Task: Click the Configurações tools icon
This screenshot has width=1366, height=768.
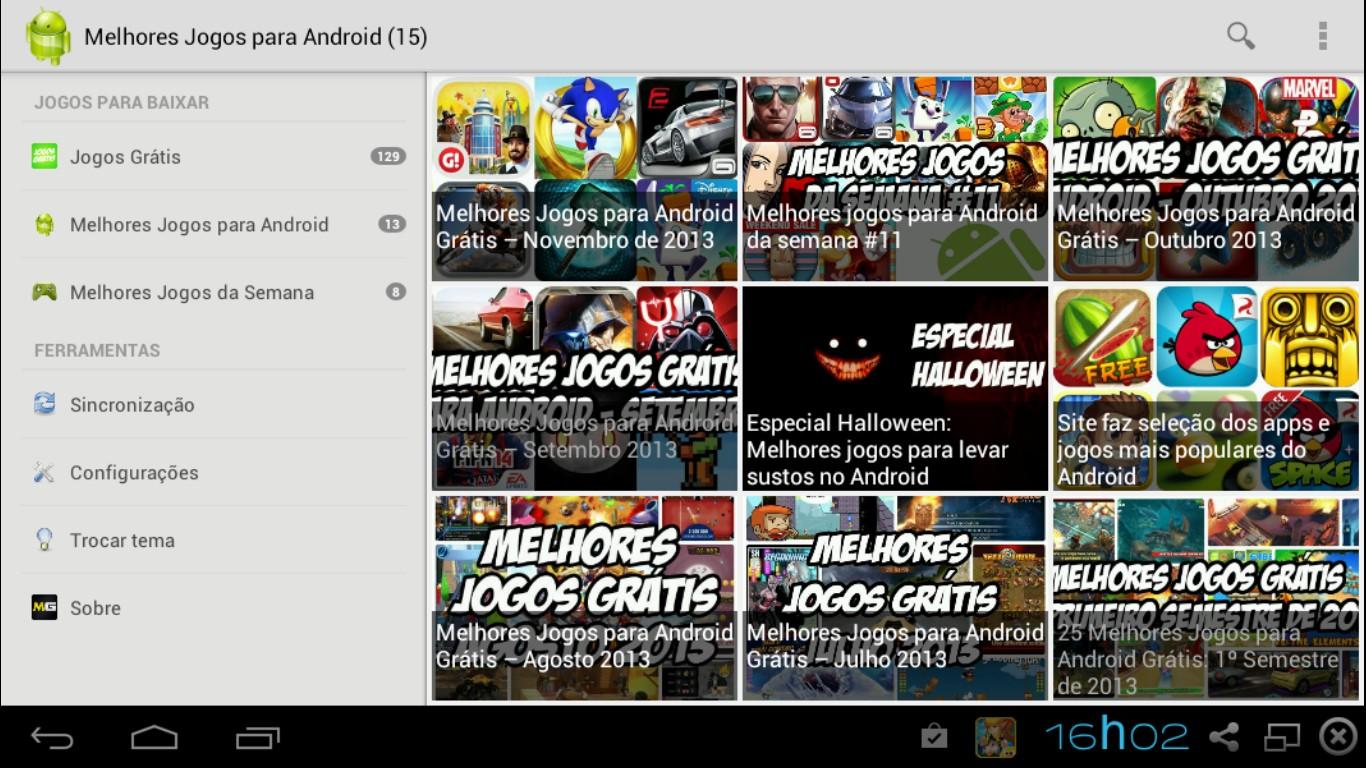Action: (44, 472)
